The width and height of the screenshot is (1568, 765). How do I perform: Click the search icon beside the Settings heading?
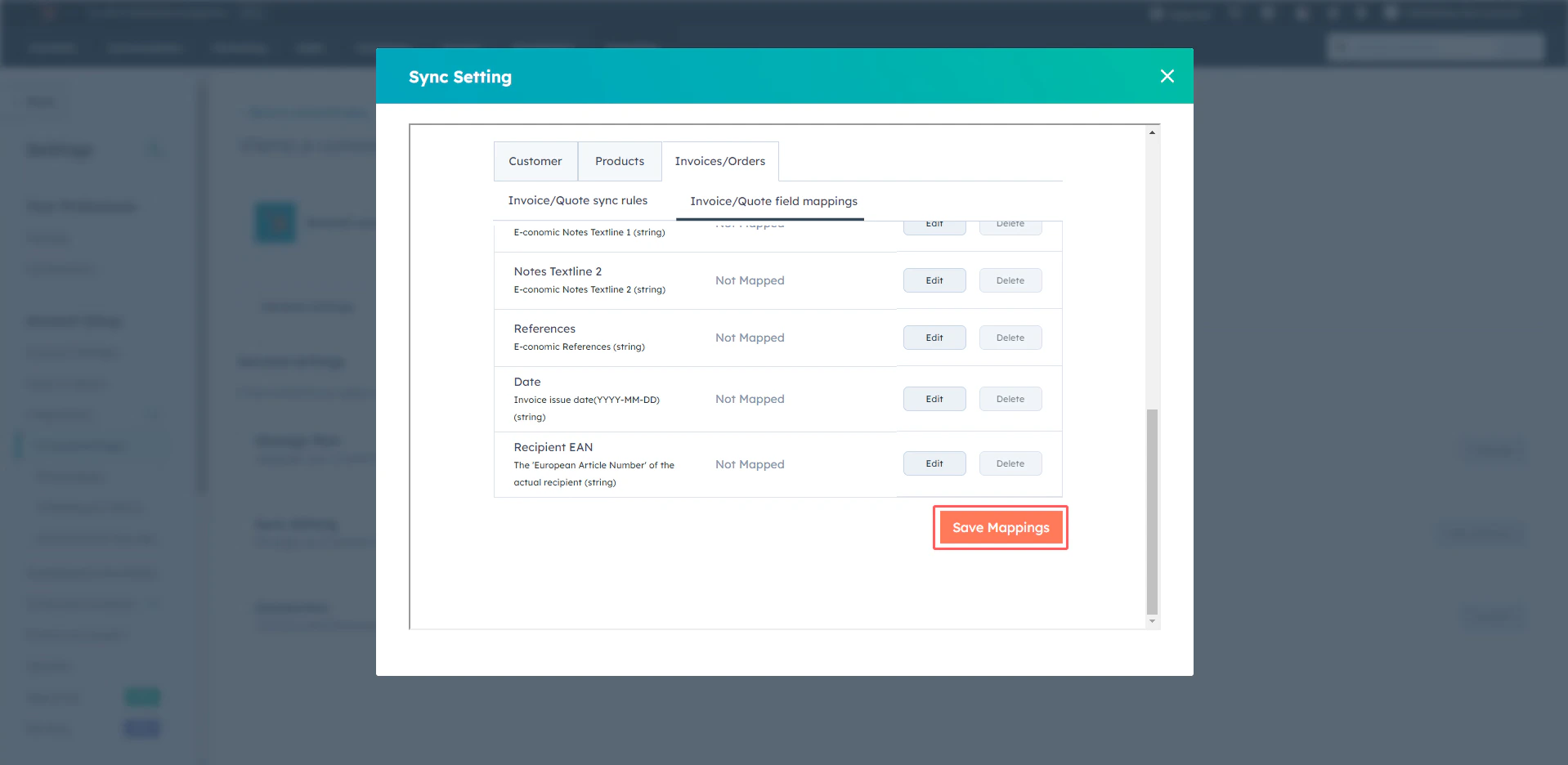[x=154, y=150]
